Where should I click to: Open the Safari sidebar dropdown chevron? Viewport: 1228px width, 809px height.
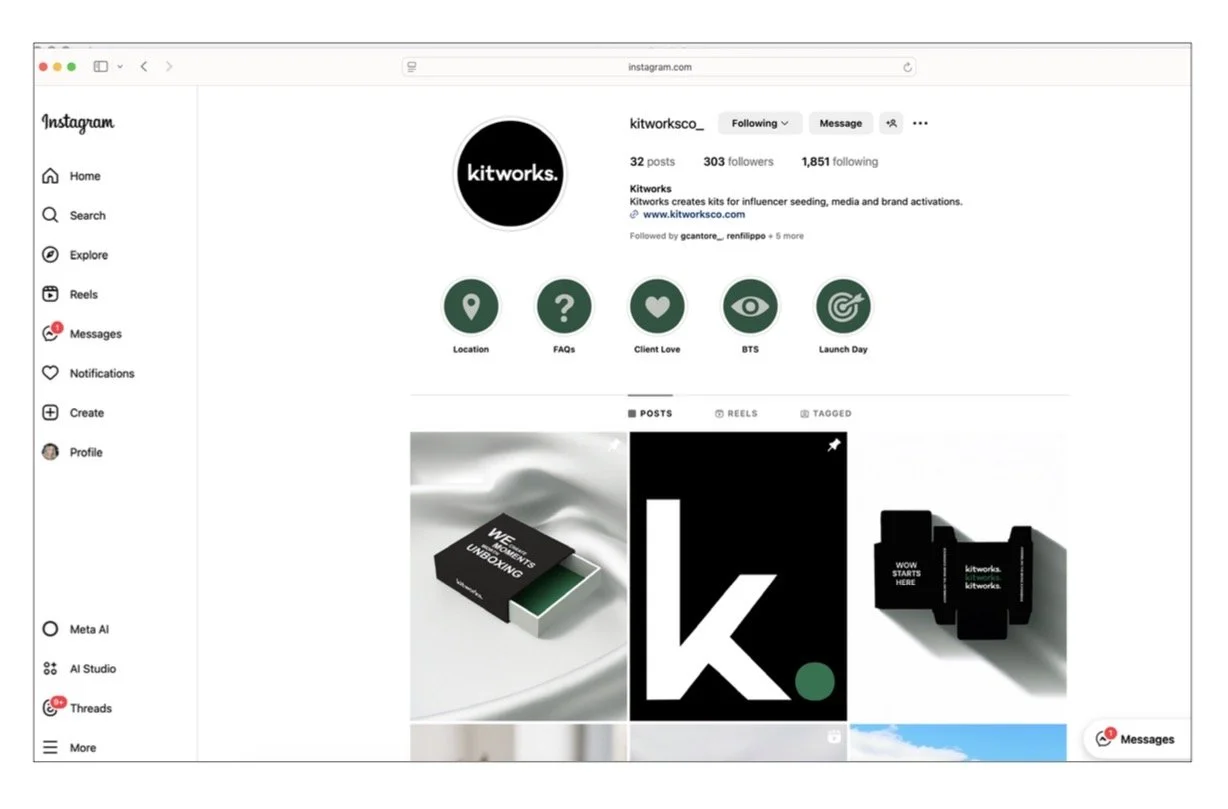pyautogui.click(x=120, y=66)
